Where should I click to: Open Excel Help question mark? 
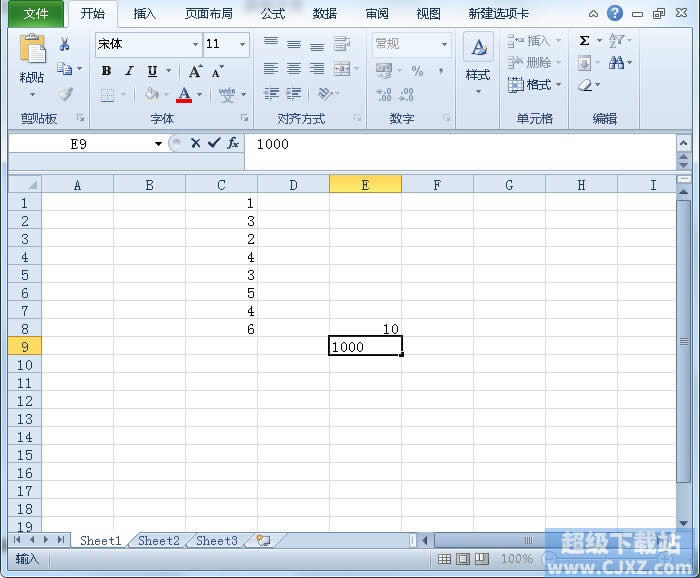(x=615, y=13)
